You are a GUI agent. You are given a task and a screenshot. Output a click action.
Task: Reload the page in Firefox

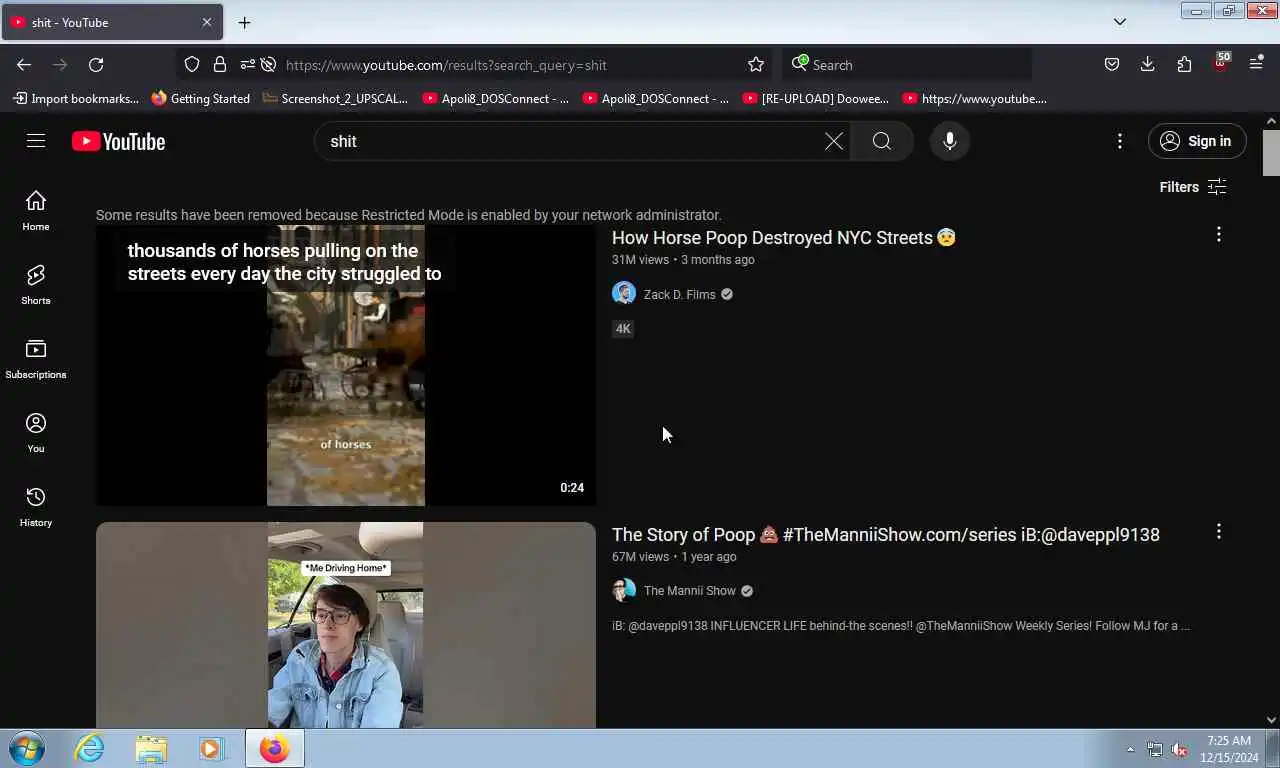96,64
